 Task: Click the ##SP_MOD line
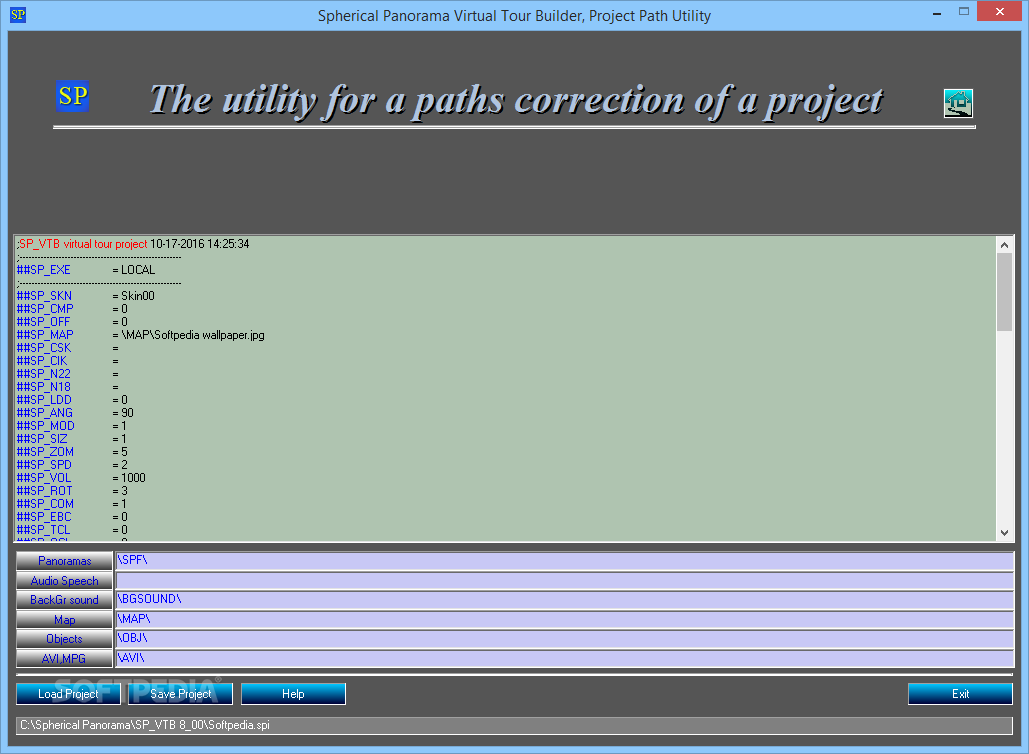point(72,426)
